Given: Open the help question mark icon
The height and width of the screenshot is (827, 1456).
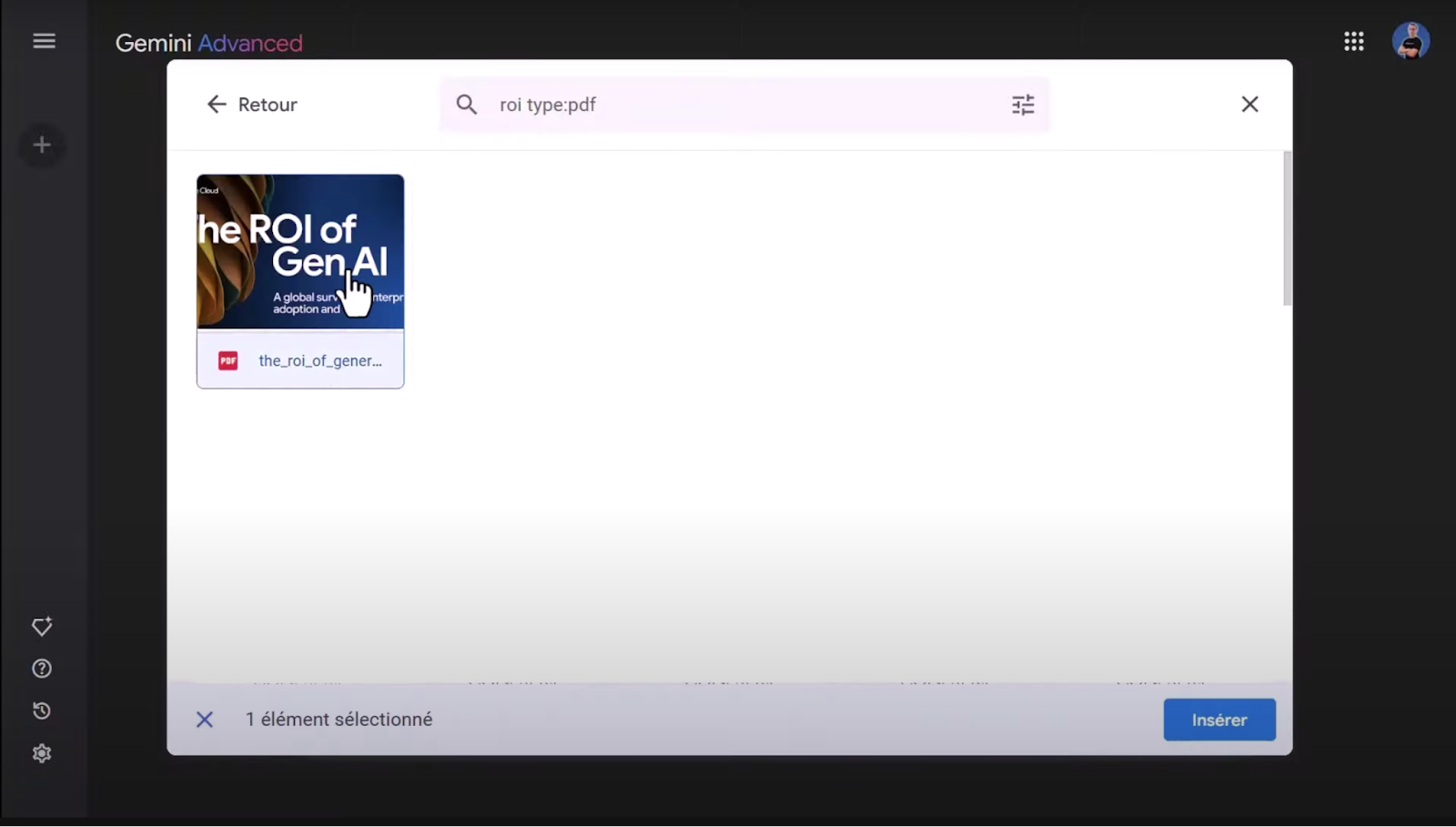Looking at the screenshot, I should [x=42, y=669].
